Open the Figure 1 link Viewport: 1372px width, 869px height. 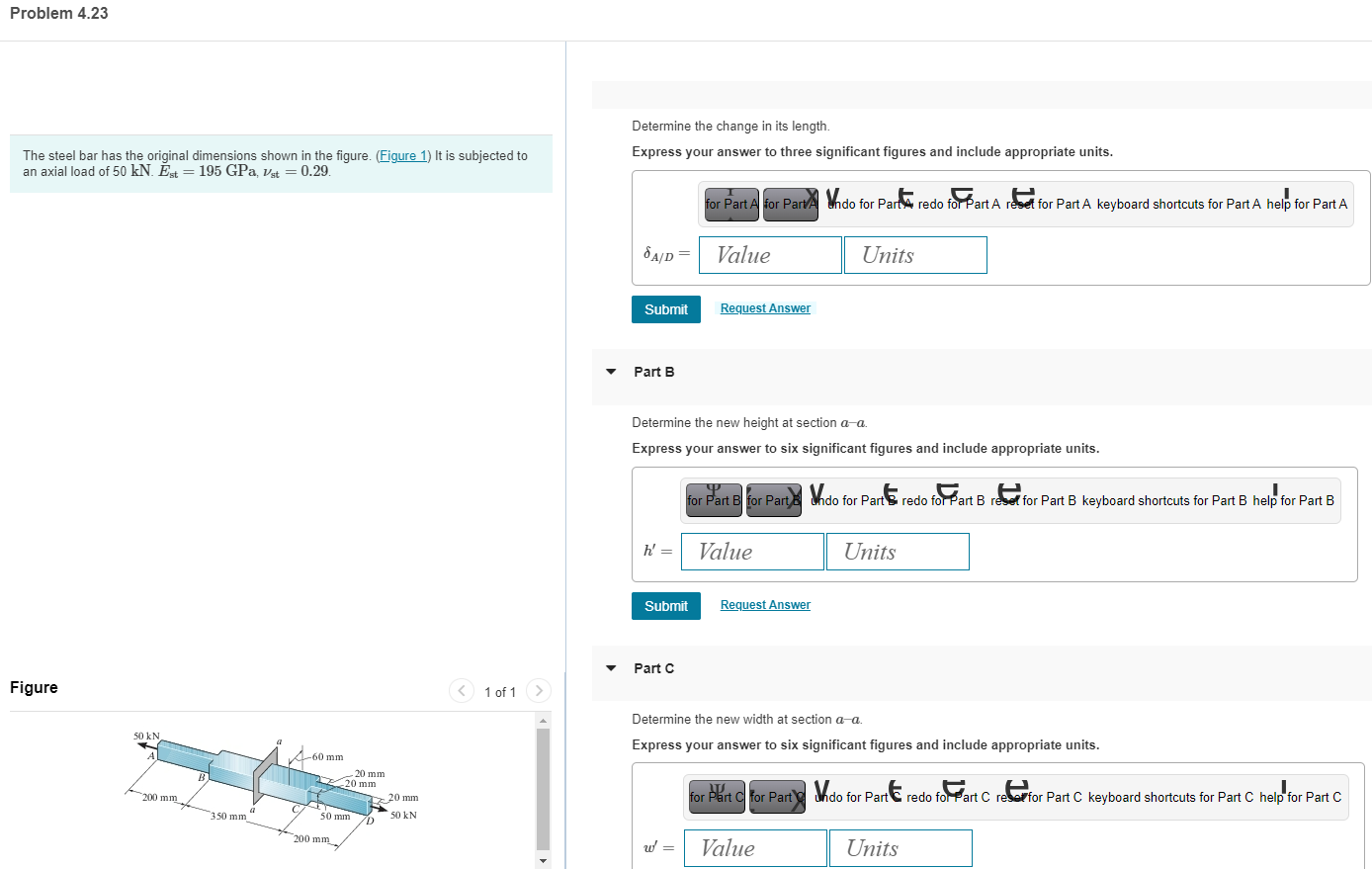403,156
